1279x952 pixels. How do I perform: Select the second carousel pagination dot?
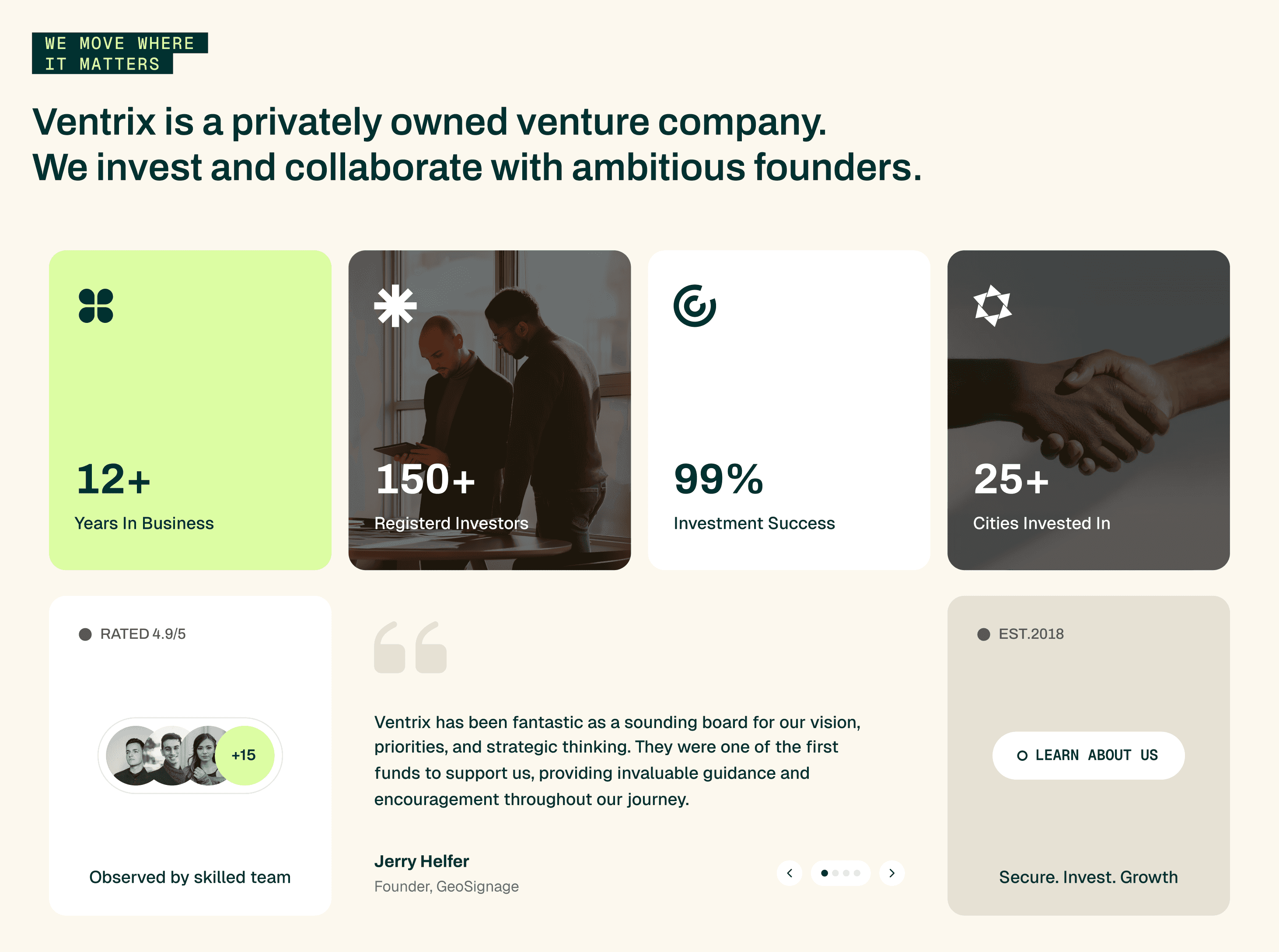tap(835, 873)
